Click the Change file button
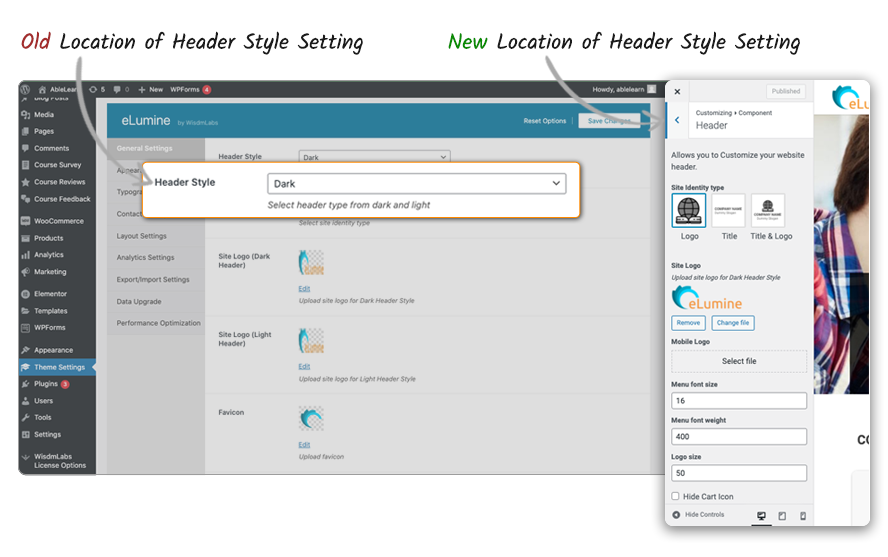The height and width of the screenshot is (557, 888). [x=733, y=323]
